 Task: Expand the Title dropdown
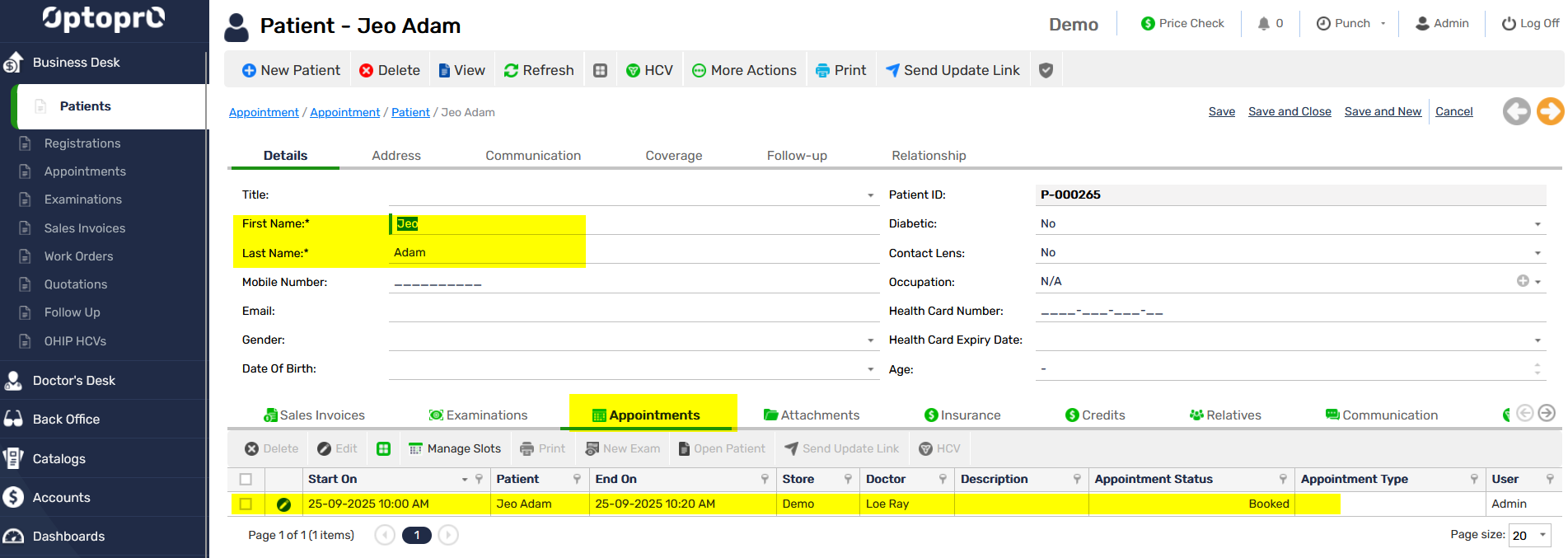tap(870, 195)
